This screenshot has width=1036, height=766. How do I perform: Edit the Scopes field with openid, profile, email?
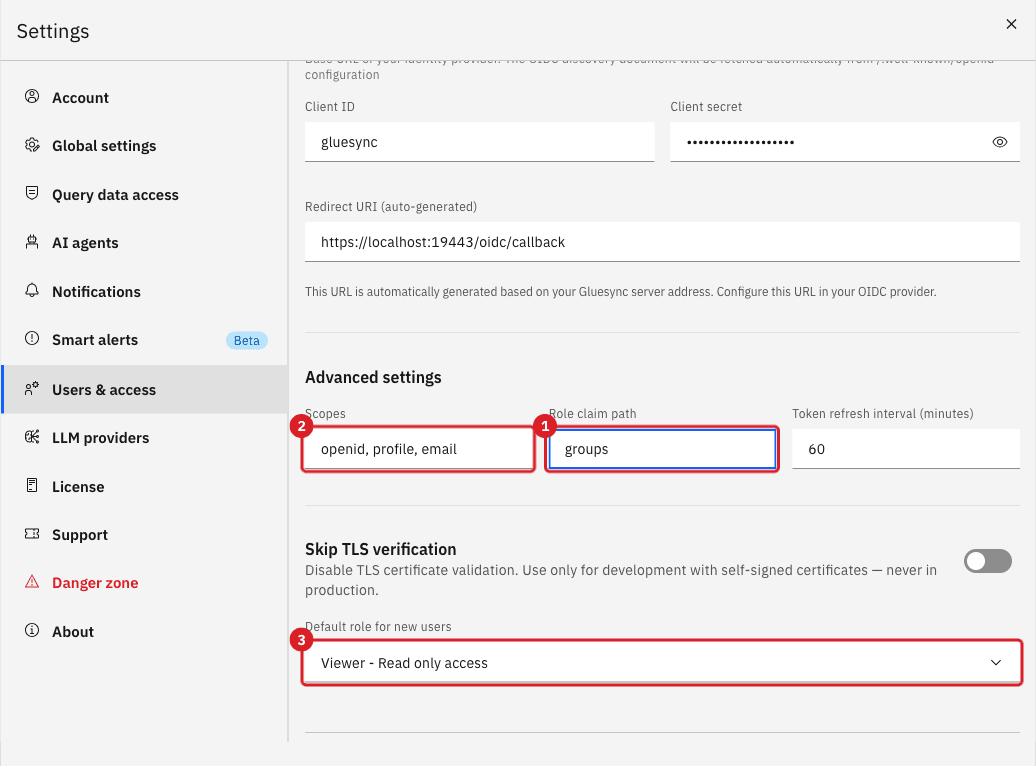pos(418,449)
